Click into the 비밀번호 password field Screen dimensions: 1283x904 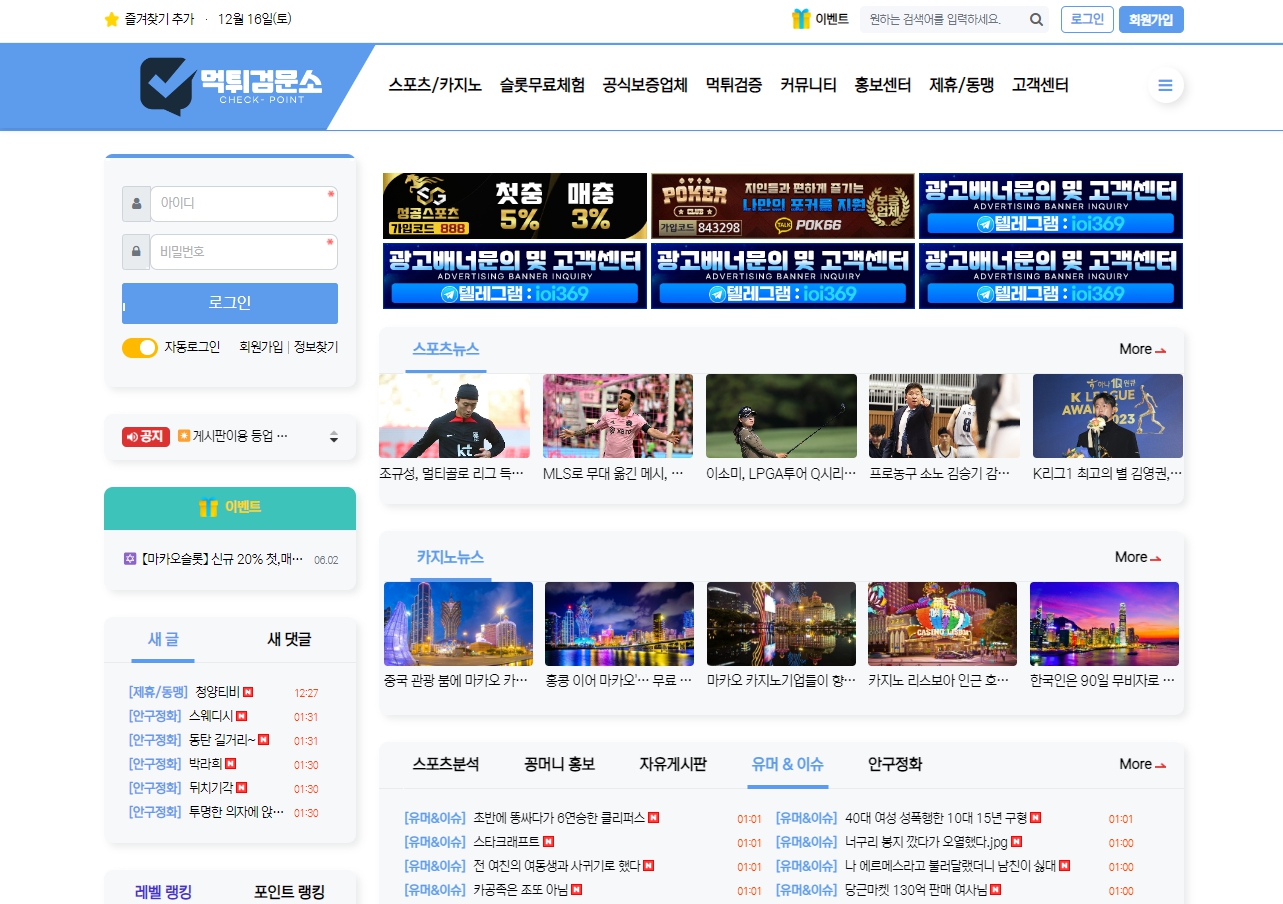tap(244, 252)
